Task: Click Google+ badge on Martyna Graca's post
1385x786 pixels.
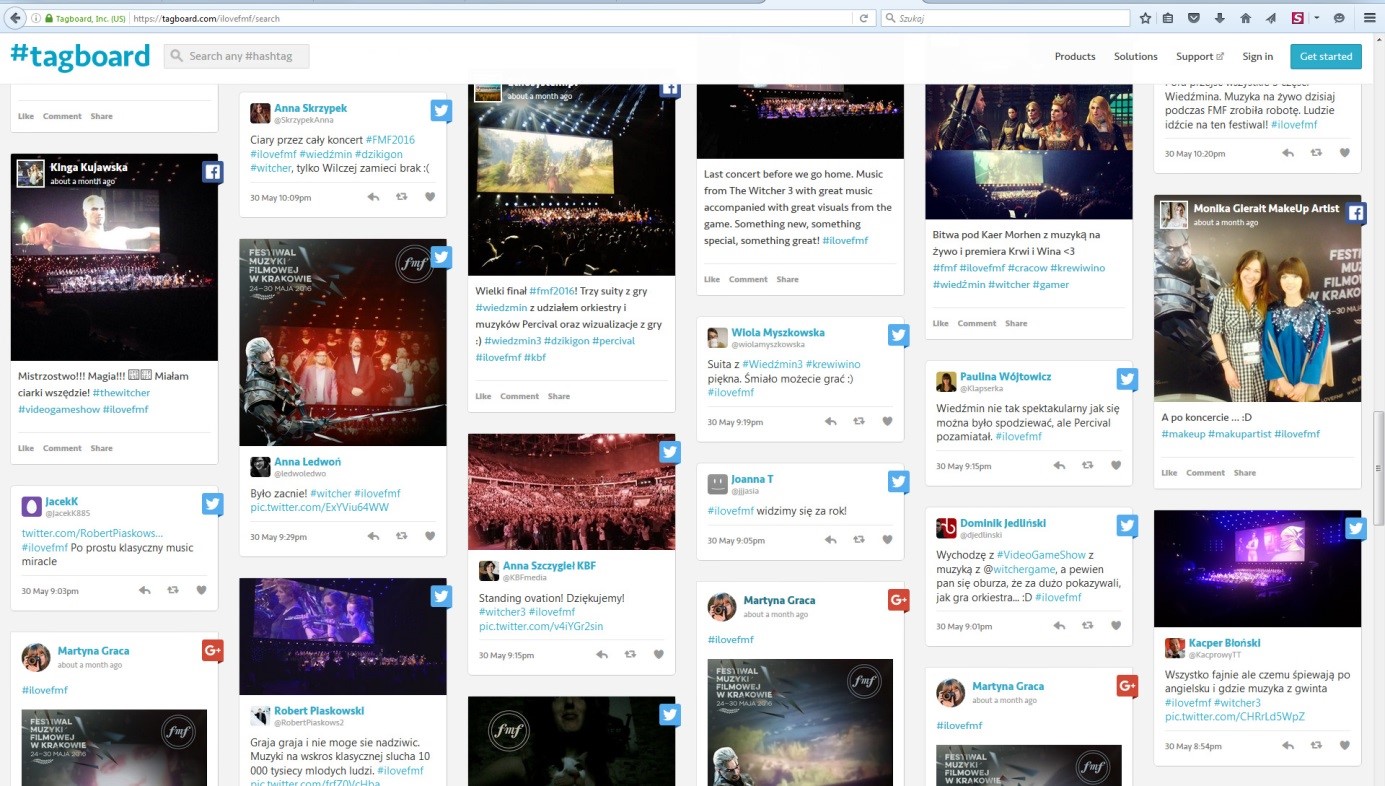Action: (212, 650)
